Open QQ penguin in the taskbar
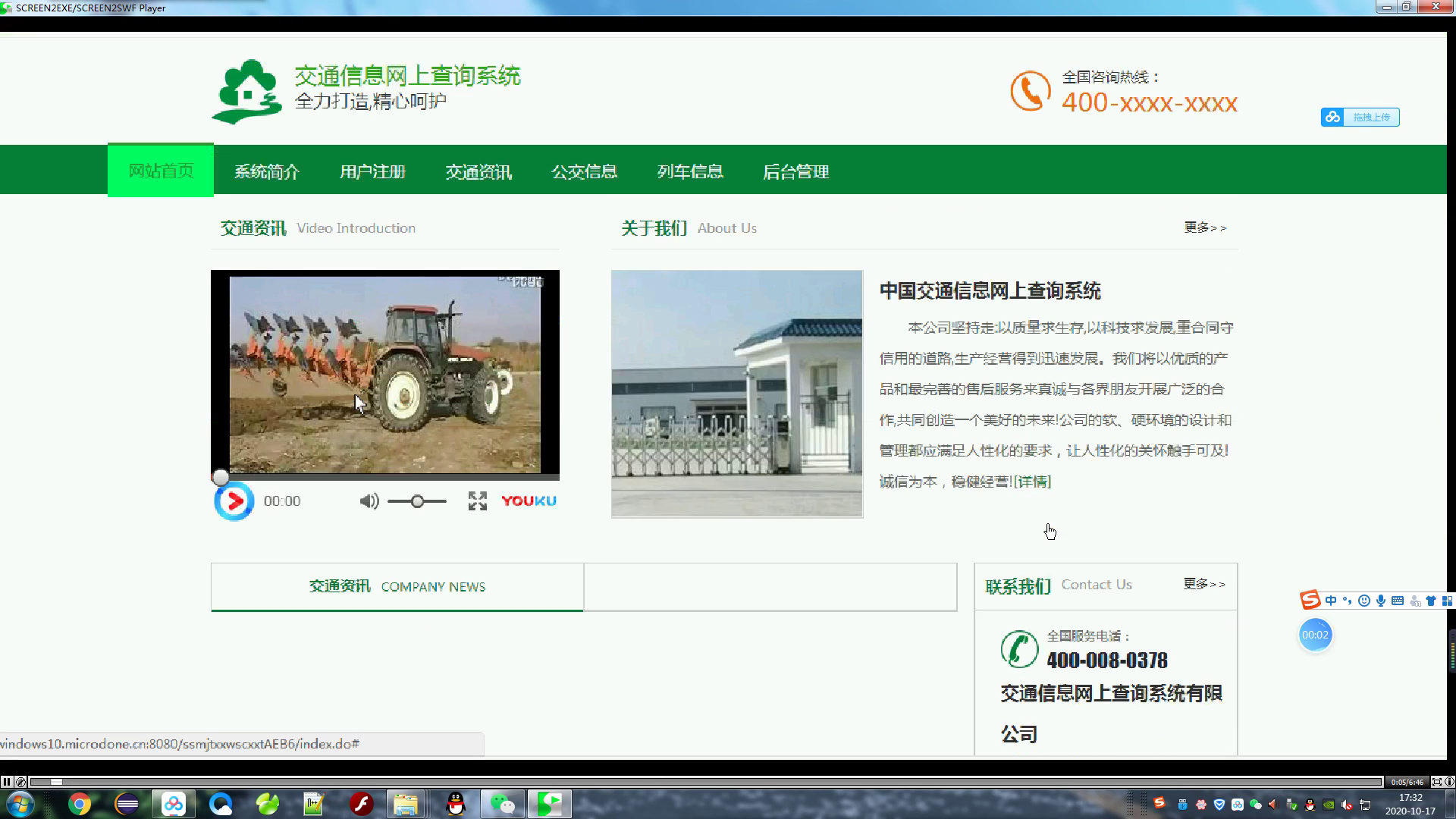The height and width of the screenshot is (819, 1456). click(456, 804)
